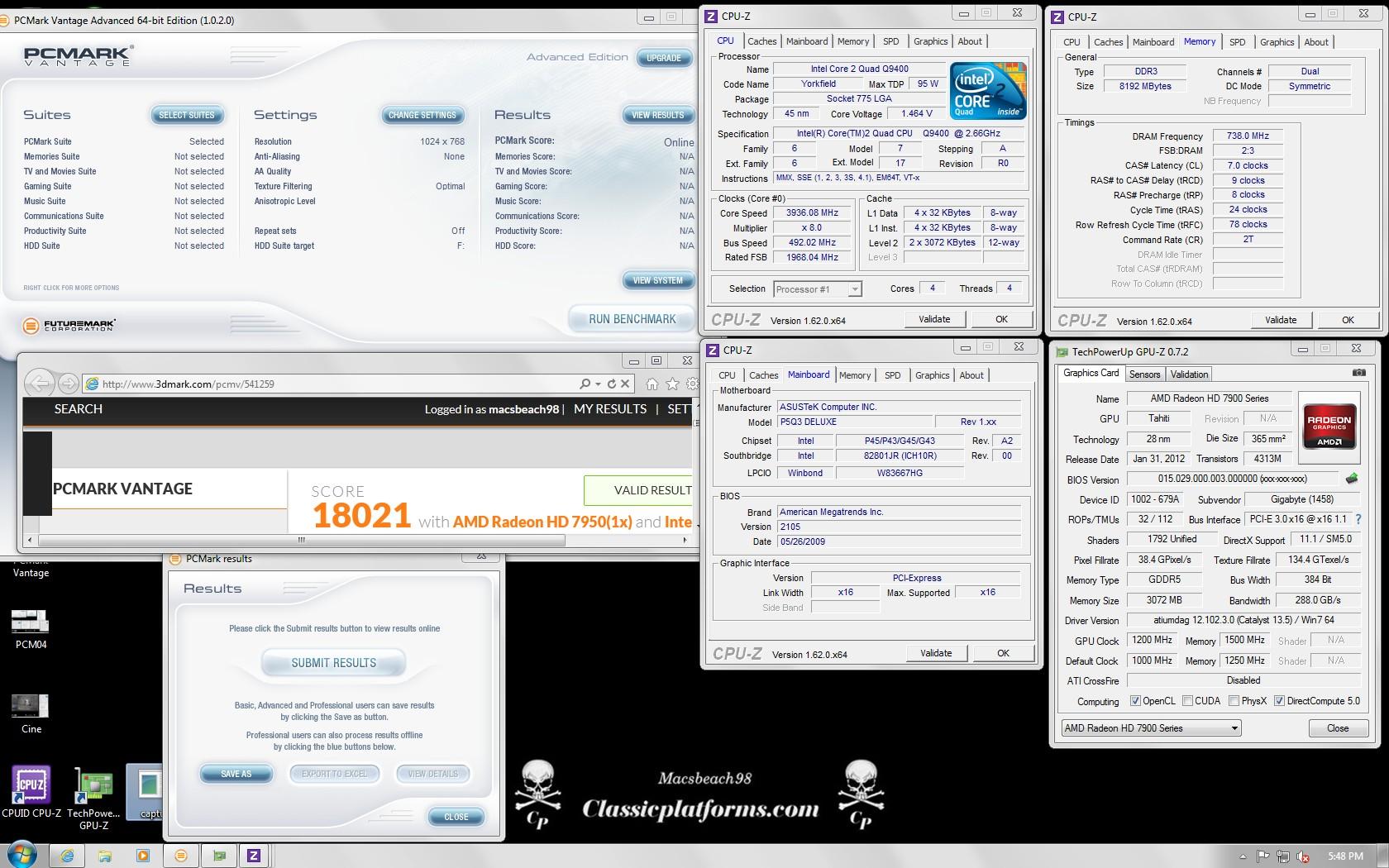Open Internet Explorer from the taskbar
This screenshot has height=868, width=1389.
[x=67, y=856]
